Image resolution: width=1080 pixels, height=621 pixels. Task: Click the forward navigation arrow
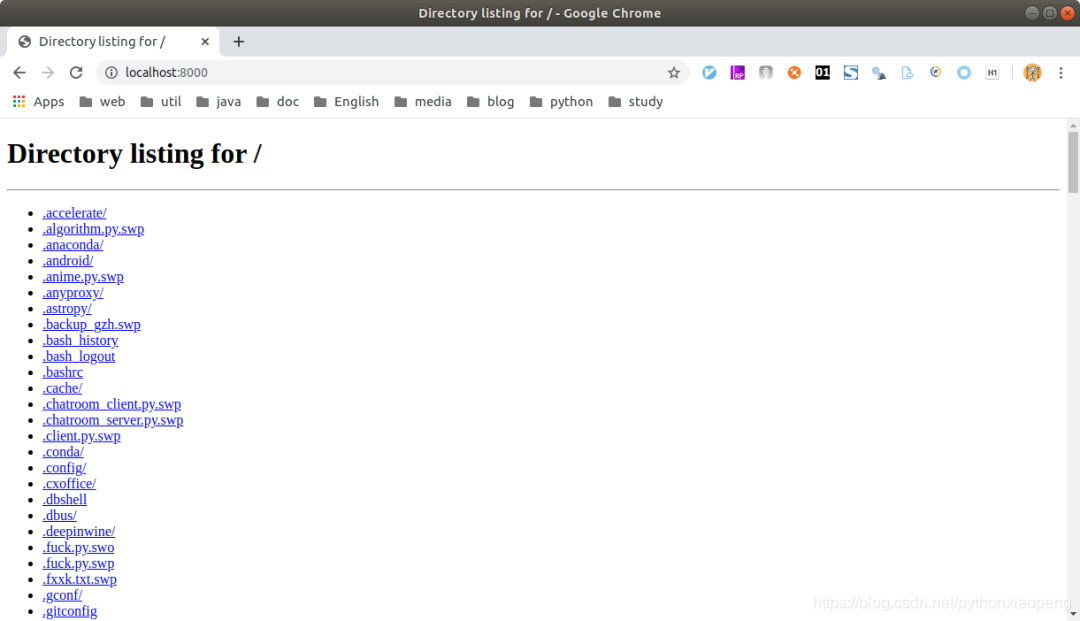pyautogui.click(x=48, y=72)
